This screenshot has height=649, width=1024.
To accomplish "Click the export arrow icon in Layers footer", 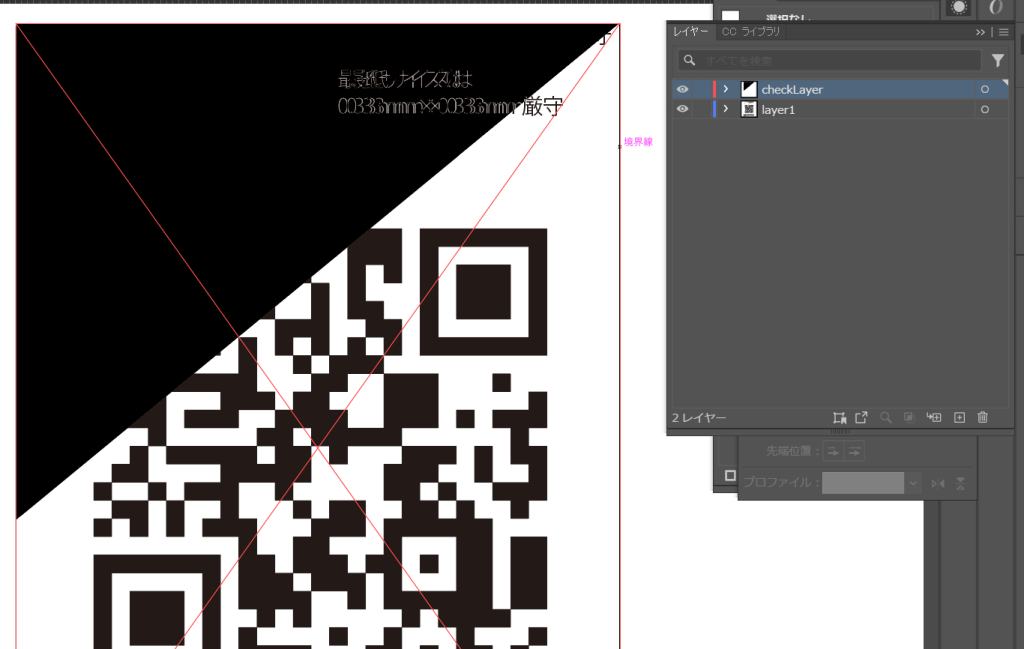I will (x=861, y=417).
